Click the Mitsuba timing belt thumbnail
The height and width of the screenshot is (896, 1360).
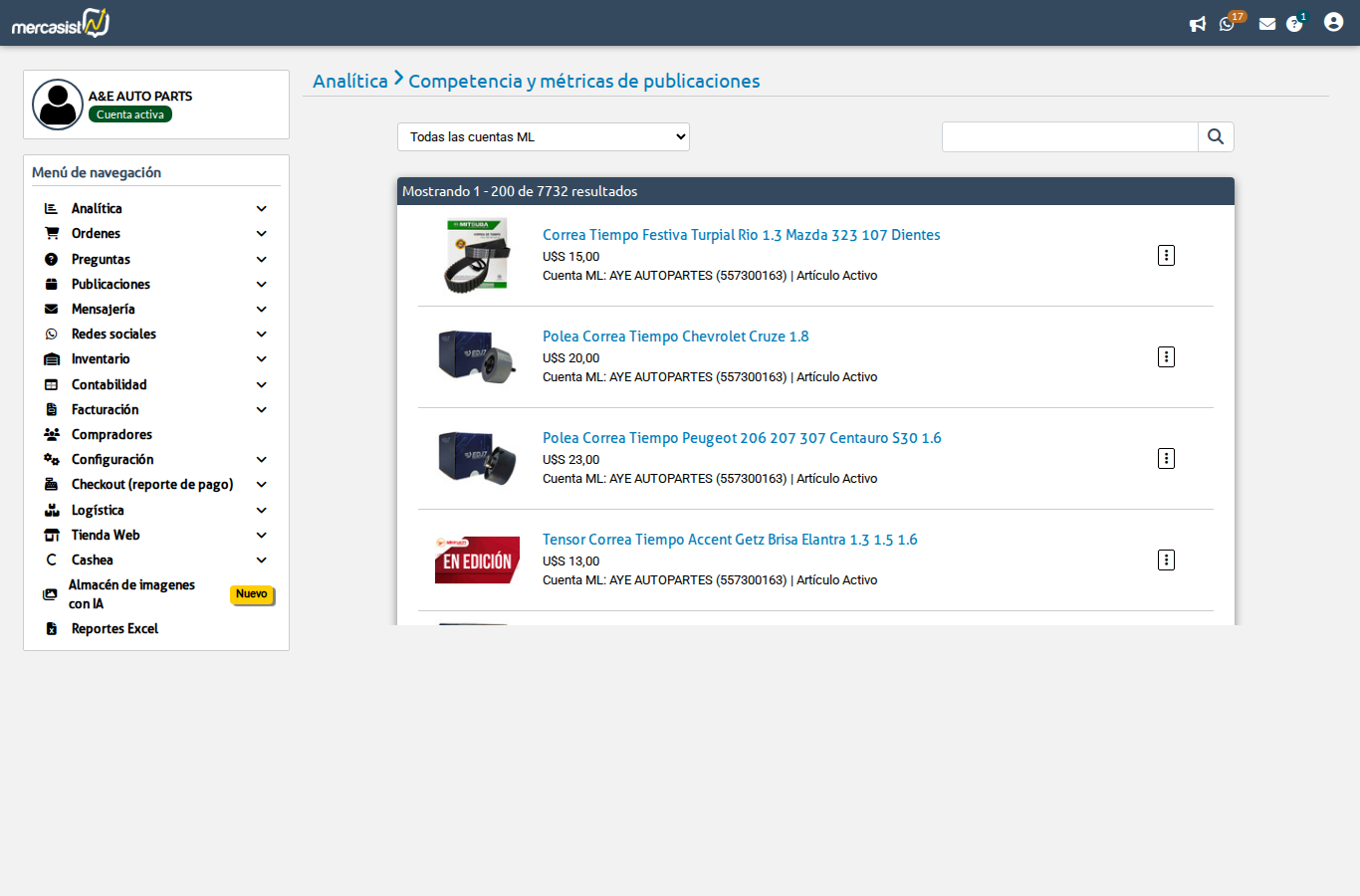coord(477,255)
